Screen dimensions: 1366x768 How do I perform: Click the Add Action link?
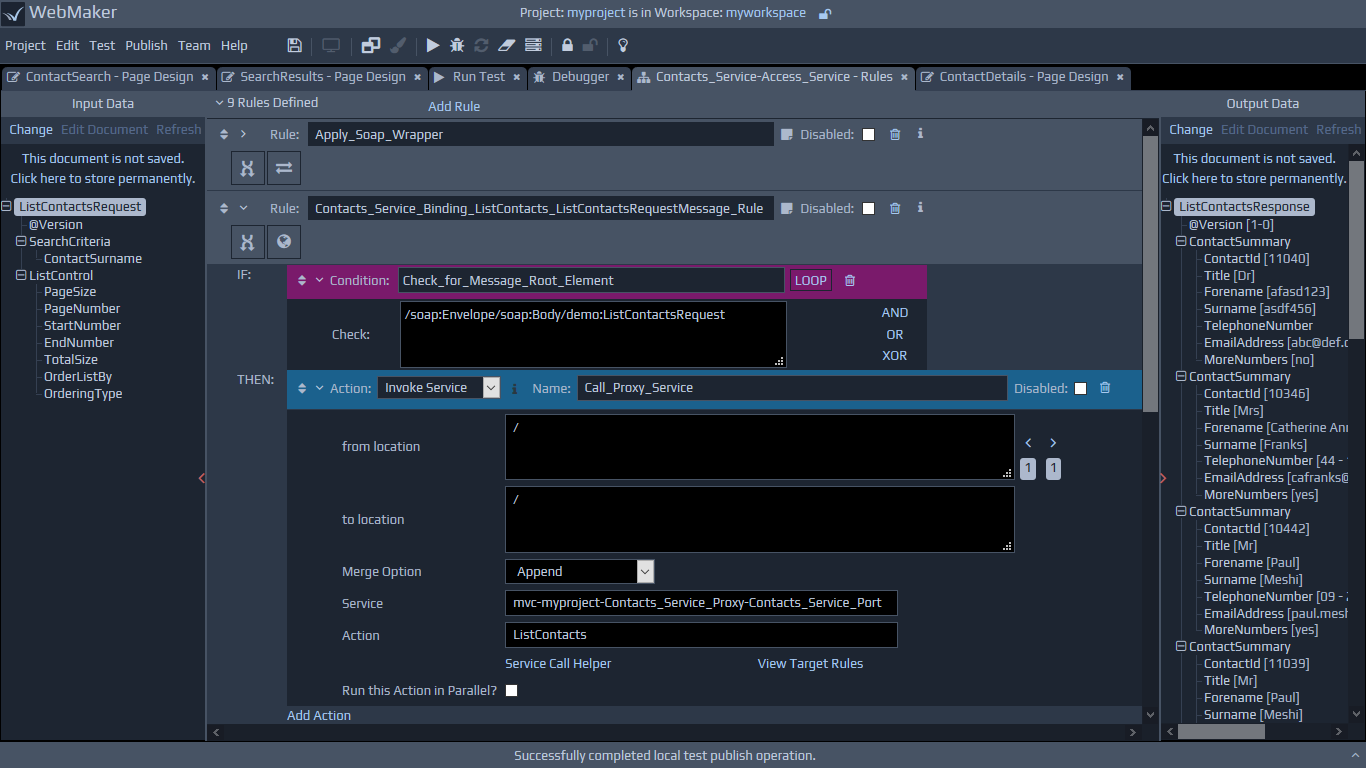click(x=319, y=715)
